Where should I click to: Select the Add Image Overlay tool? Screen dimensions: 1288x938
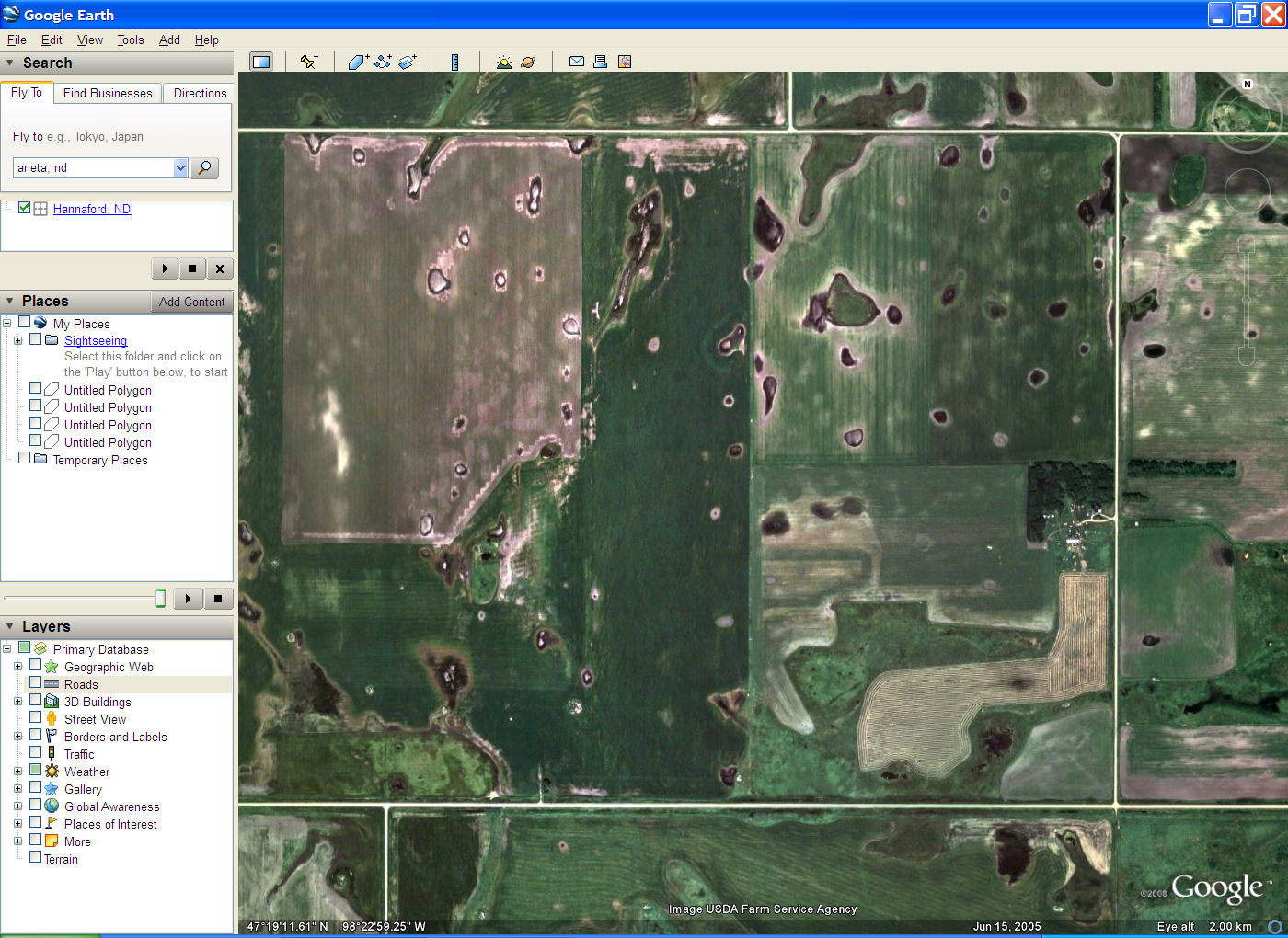(408, 62)
